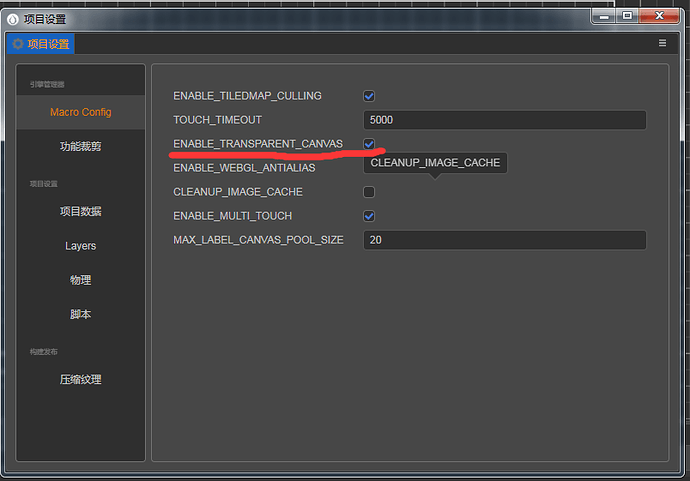Toggle ENABLE_MULTI_TOUCH checkbox

[x=369, y=216]
